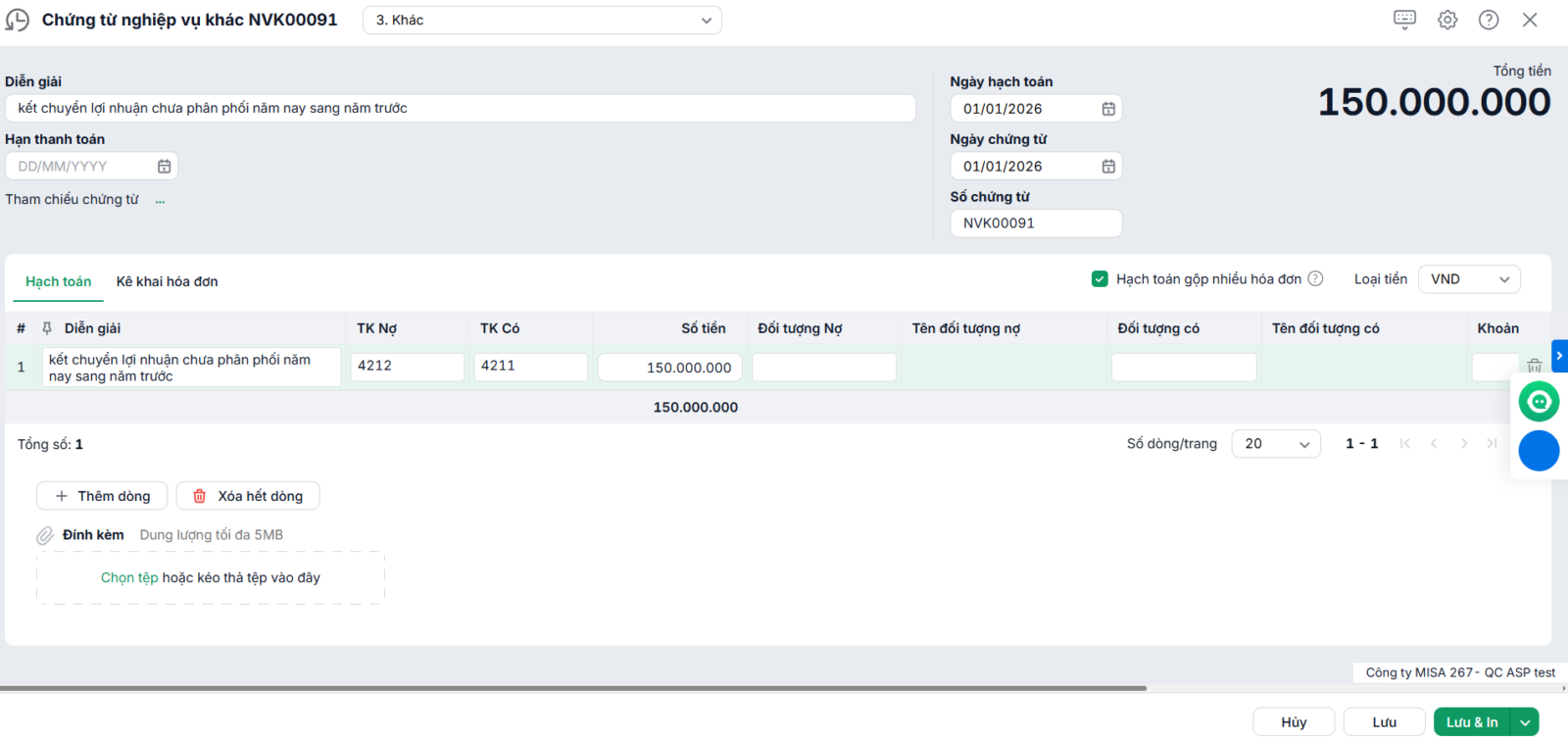This screenshot has height=741, width=1568.
Task: Click the Ngày hạch toán date field
Action: point(1036,109)
